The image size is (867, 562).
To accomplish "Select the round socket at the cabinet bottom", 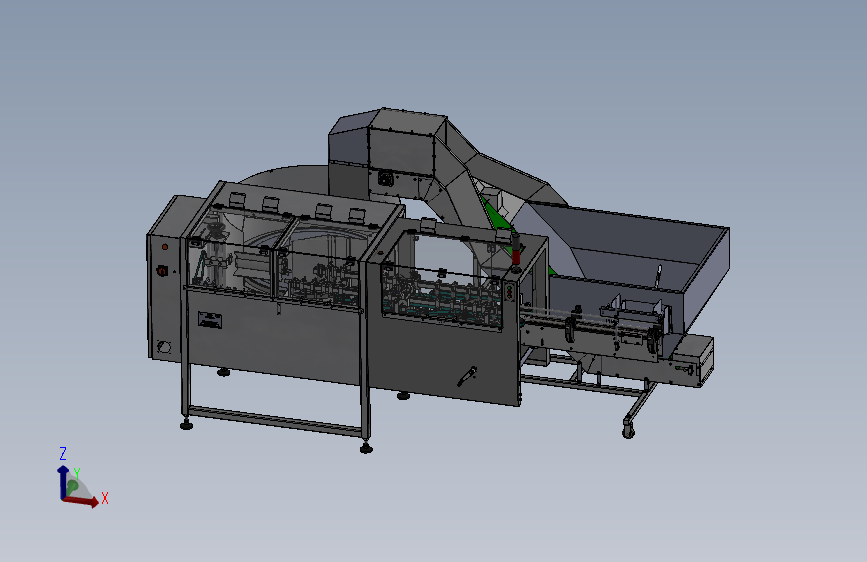I will click(x=164, y=347).
